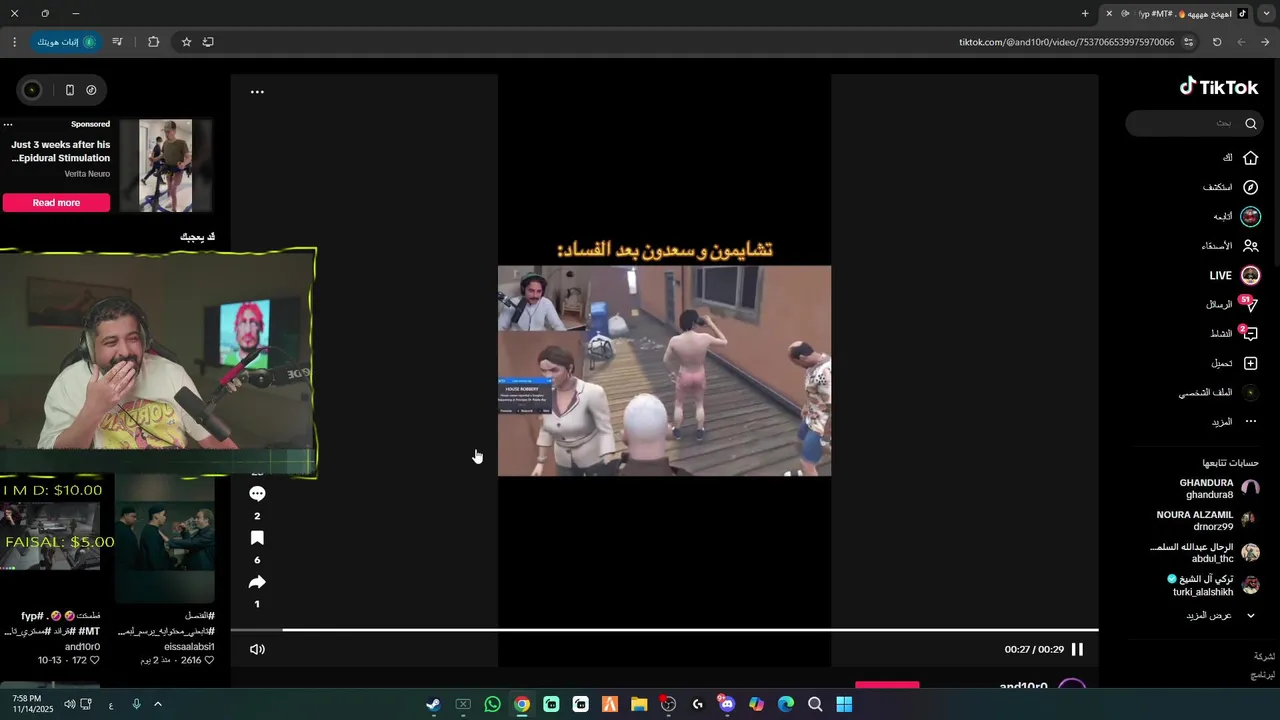This screenshot has height=720, width=1280.
Task: Open Windows taskbar search
Action: tap(815, 704)
